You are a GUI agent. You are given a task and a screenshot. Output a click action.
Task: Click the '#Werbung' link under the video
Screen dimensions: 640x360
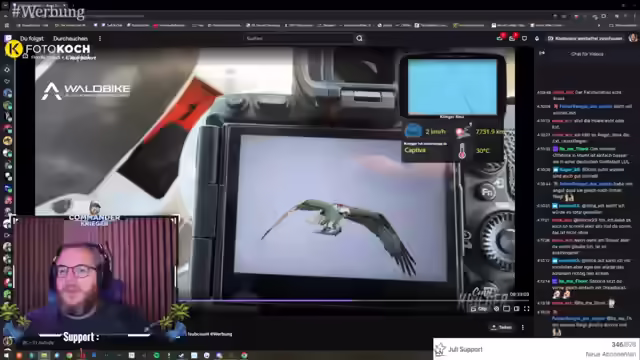[x=221, y=334]
